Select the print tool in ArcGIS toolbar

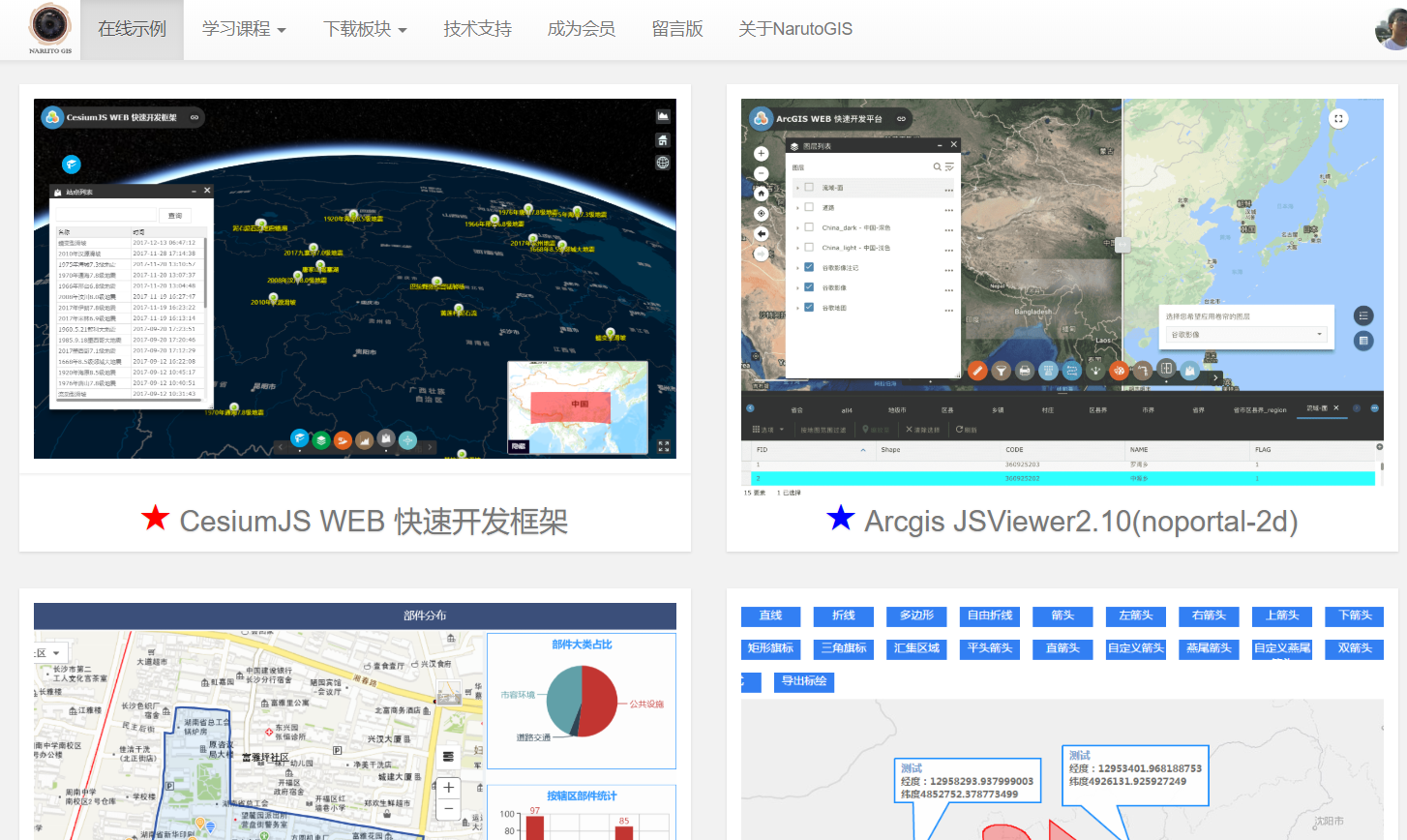[x=1024, y=370]
